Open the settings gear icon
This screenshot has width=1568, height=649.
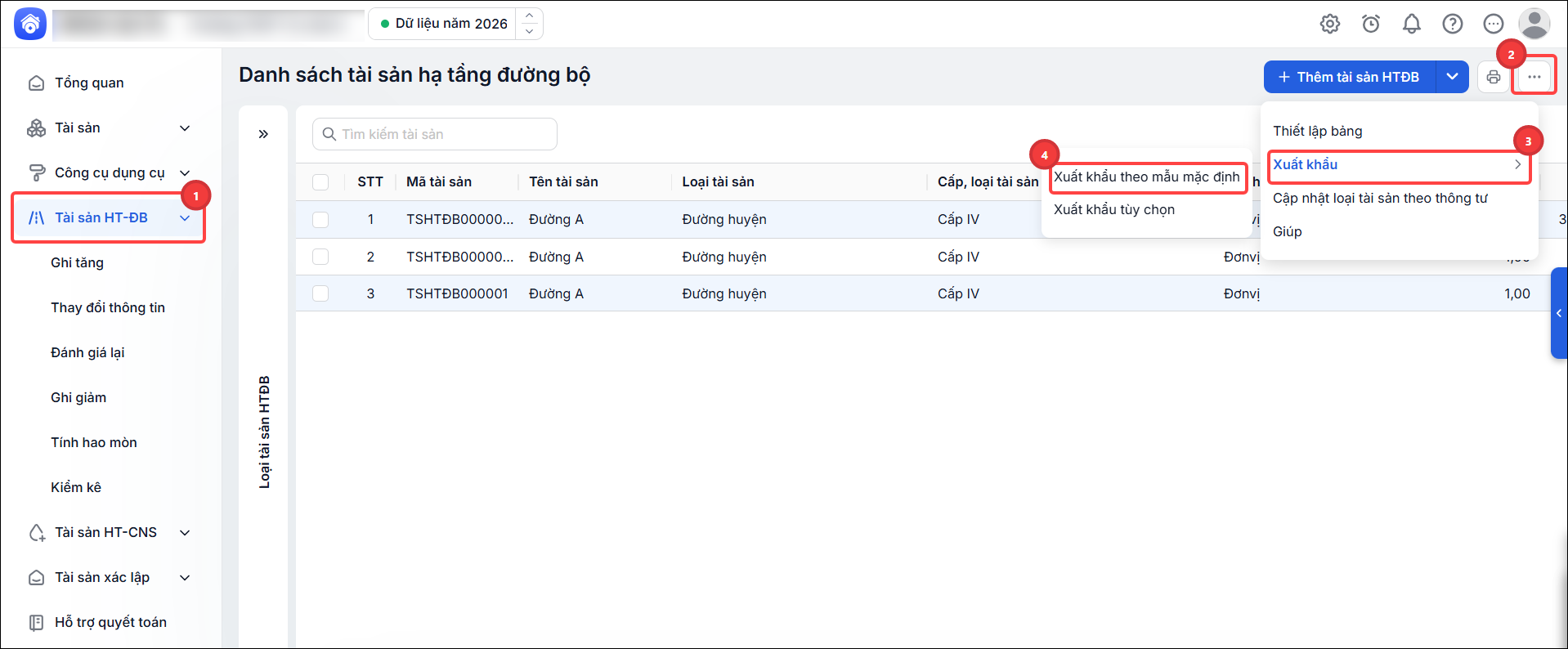click(1330, 24)
